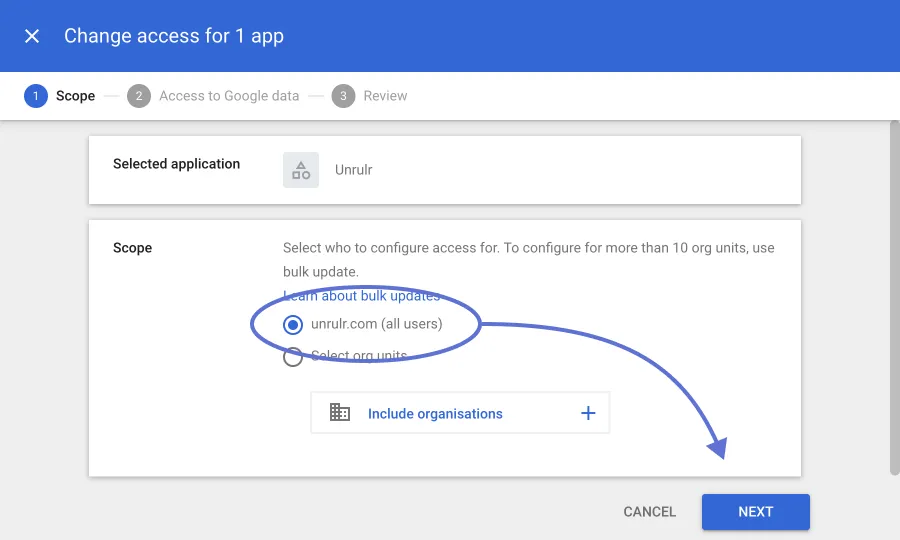
Task: Click the step 1 number circle
Action: [x=36, y=96]
